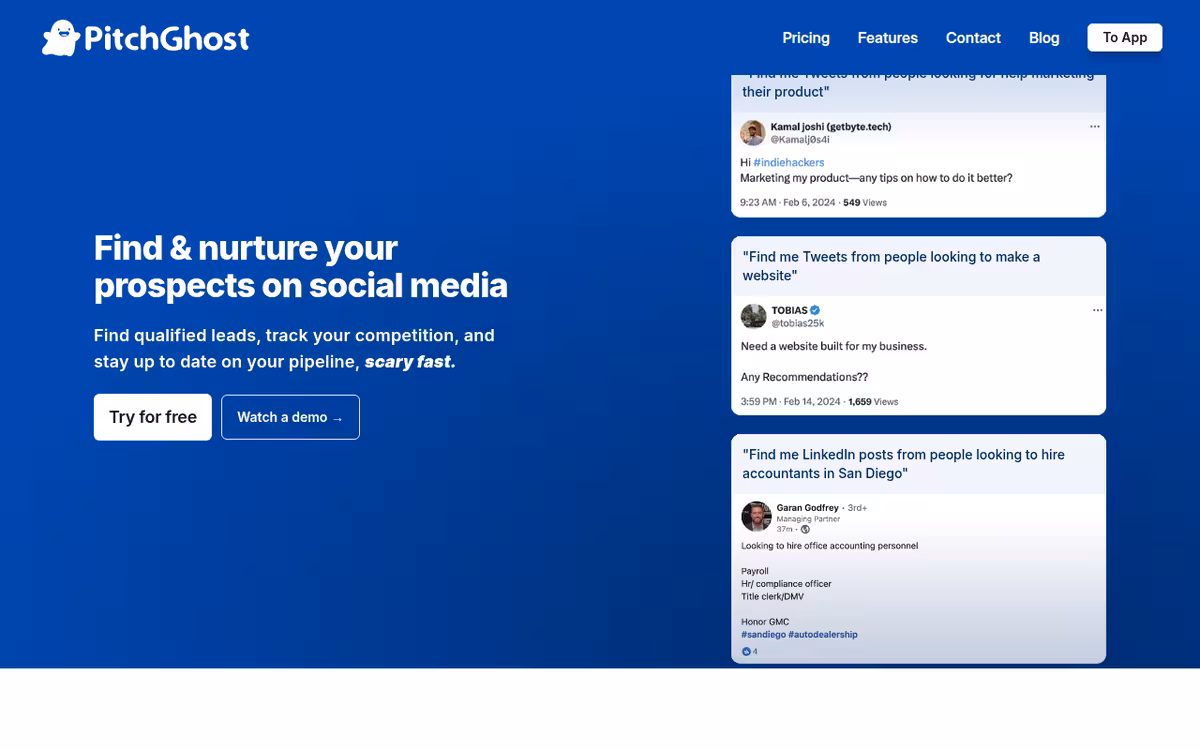Start with Try for free button

pyautogui.click(x=153, y=417)
